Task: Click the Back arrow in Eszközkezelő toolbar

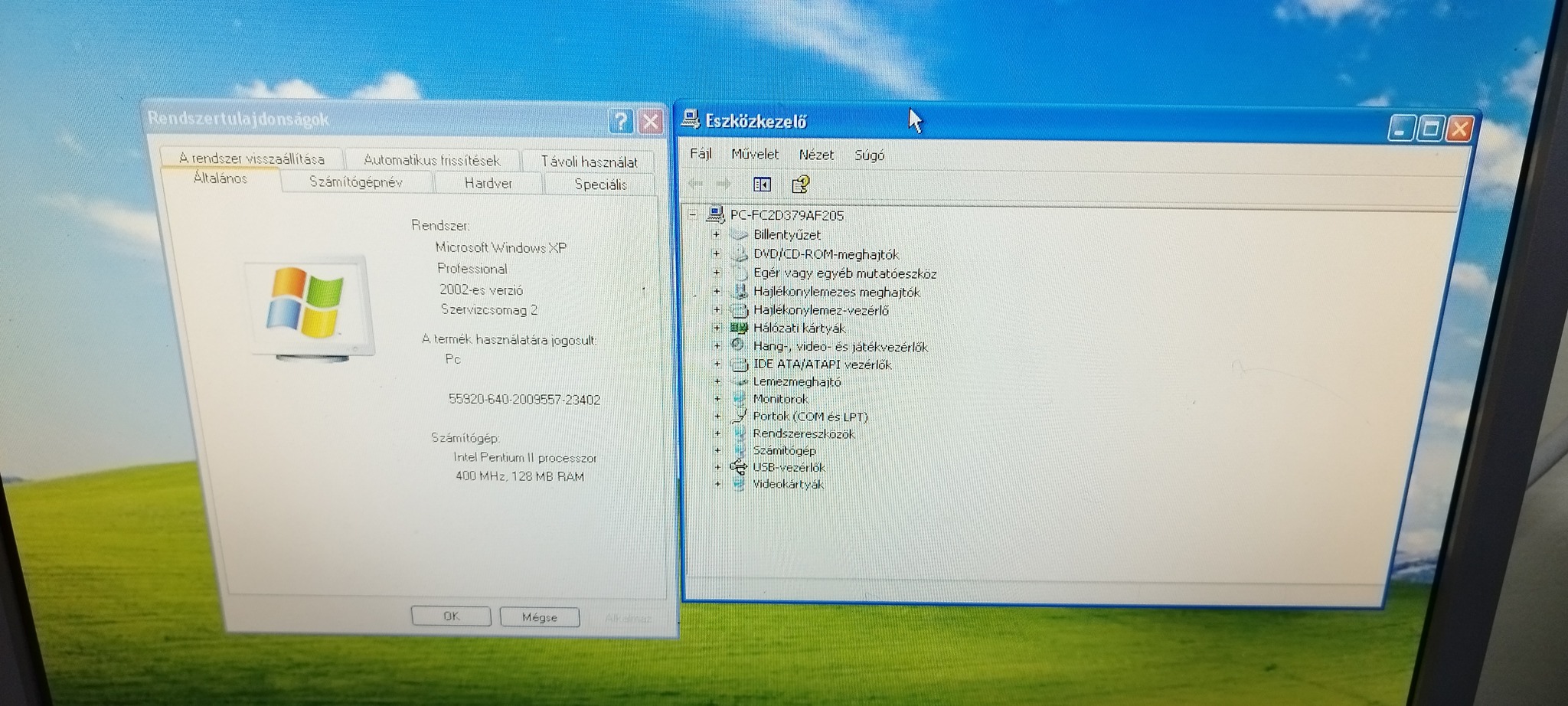Action: point(696,183)
